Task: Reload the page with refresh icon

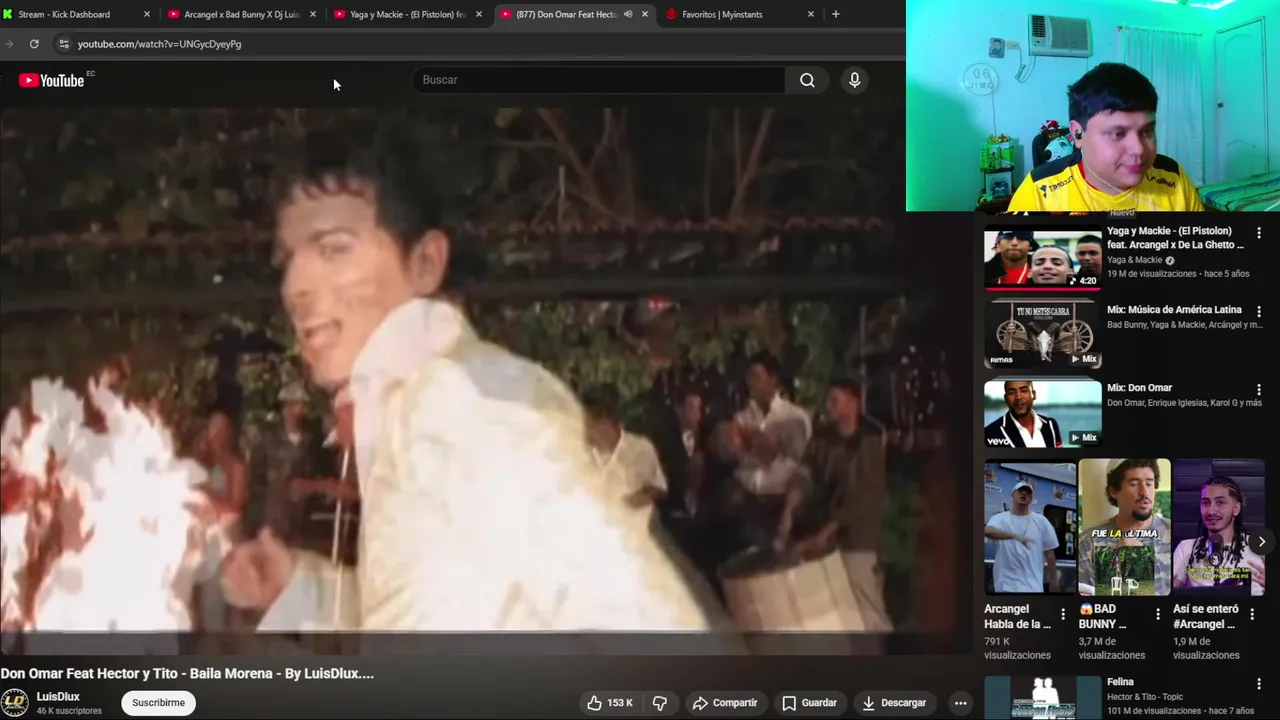Action: pyautogui.click(x=34, y=44)
